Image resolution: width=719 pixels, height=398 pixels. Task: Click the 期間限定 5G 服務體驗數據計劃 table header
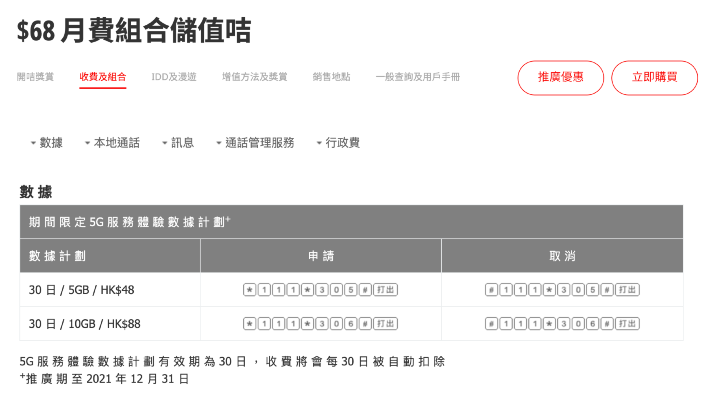click(351, 222)
